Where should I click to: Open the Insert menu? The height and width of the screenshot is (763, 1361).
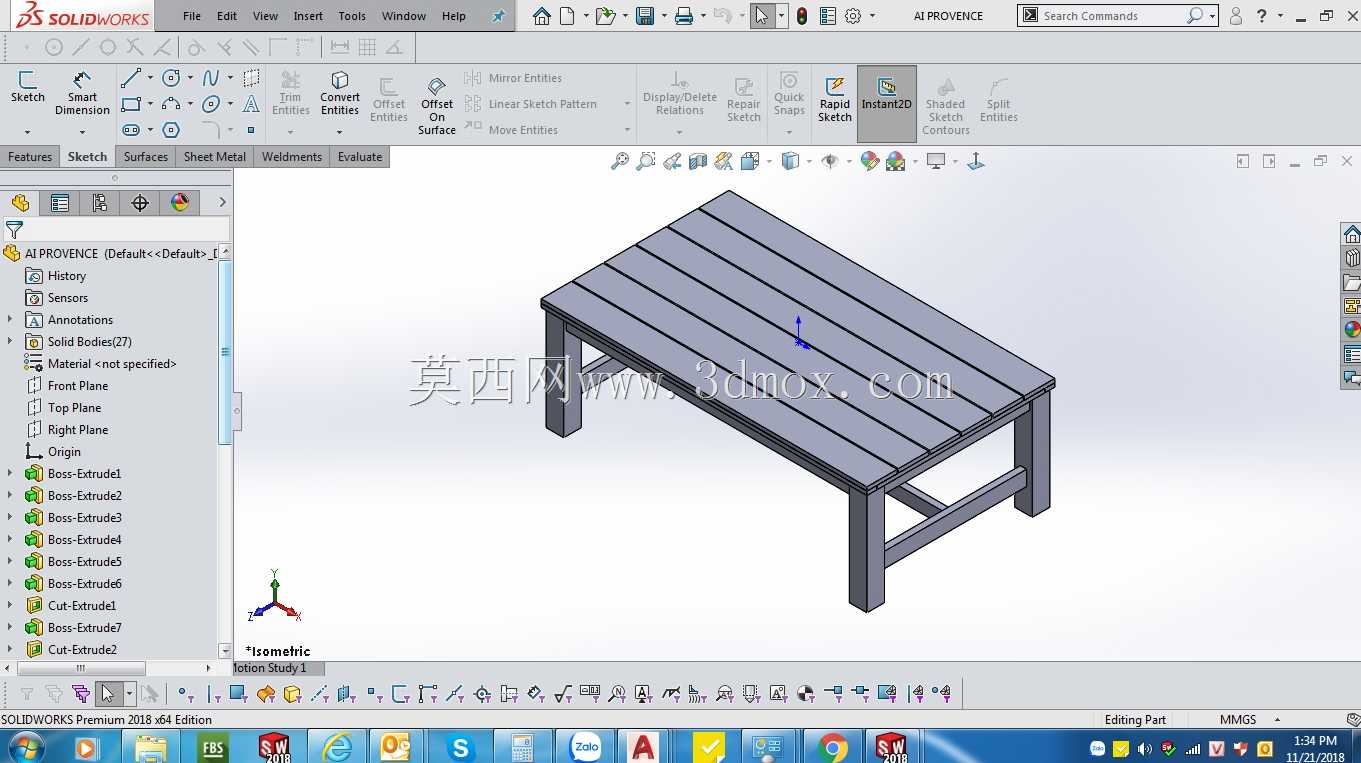(x=308, y=16)
